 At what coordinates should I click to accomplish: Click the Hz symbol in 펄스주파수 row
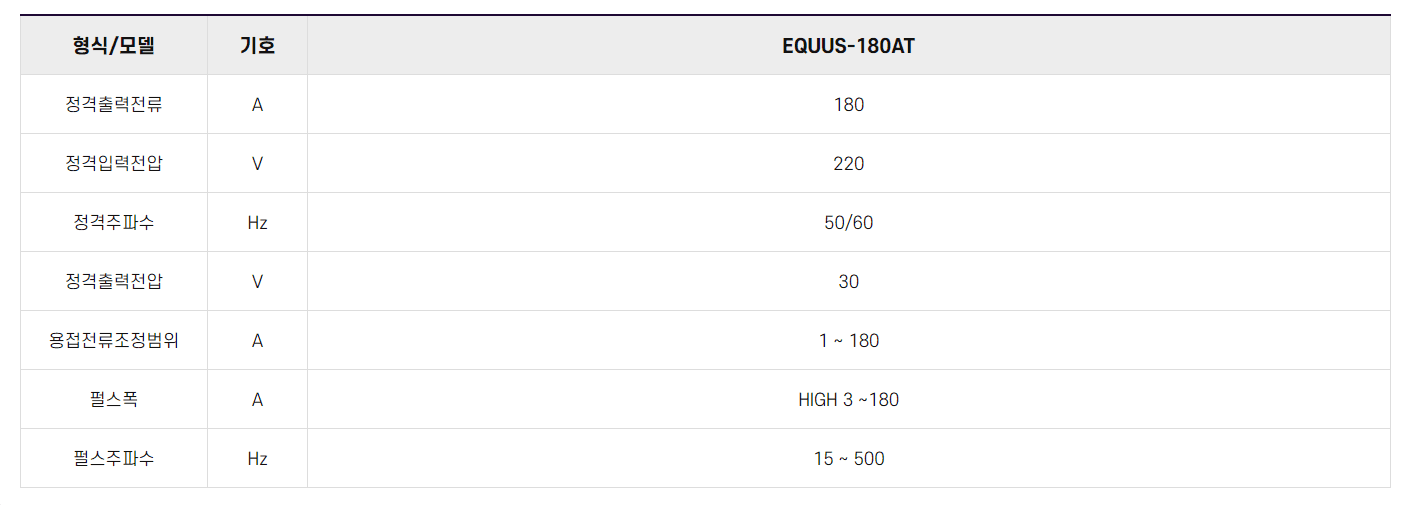click(257, 458)
